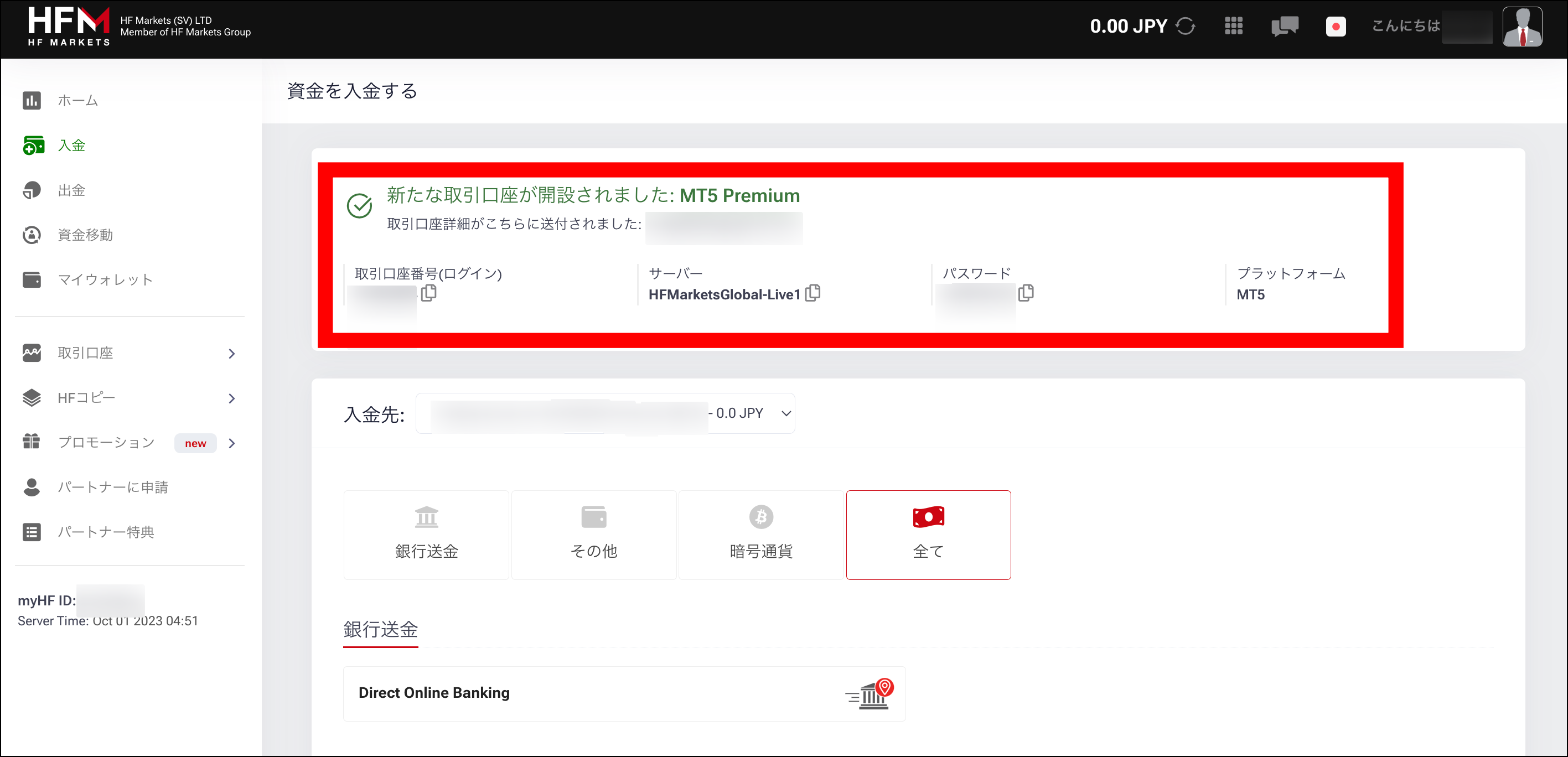The width and height of the screenshot is (1568, 757).
Task: Open the live chat messenger icon
Action: [x=1285, y=26]
